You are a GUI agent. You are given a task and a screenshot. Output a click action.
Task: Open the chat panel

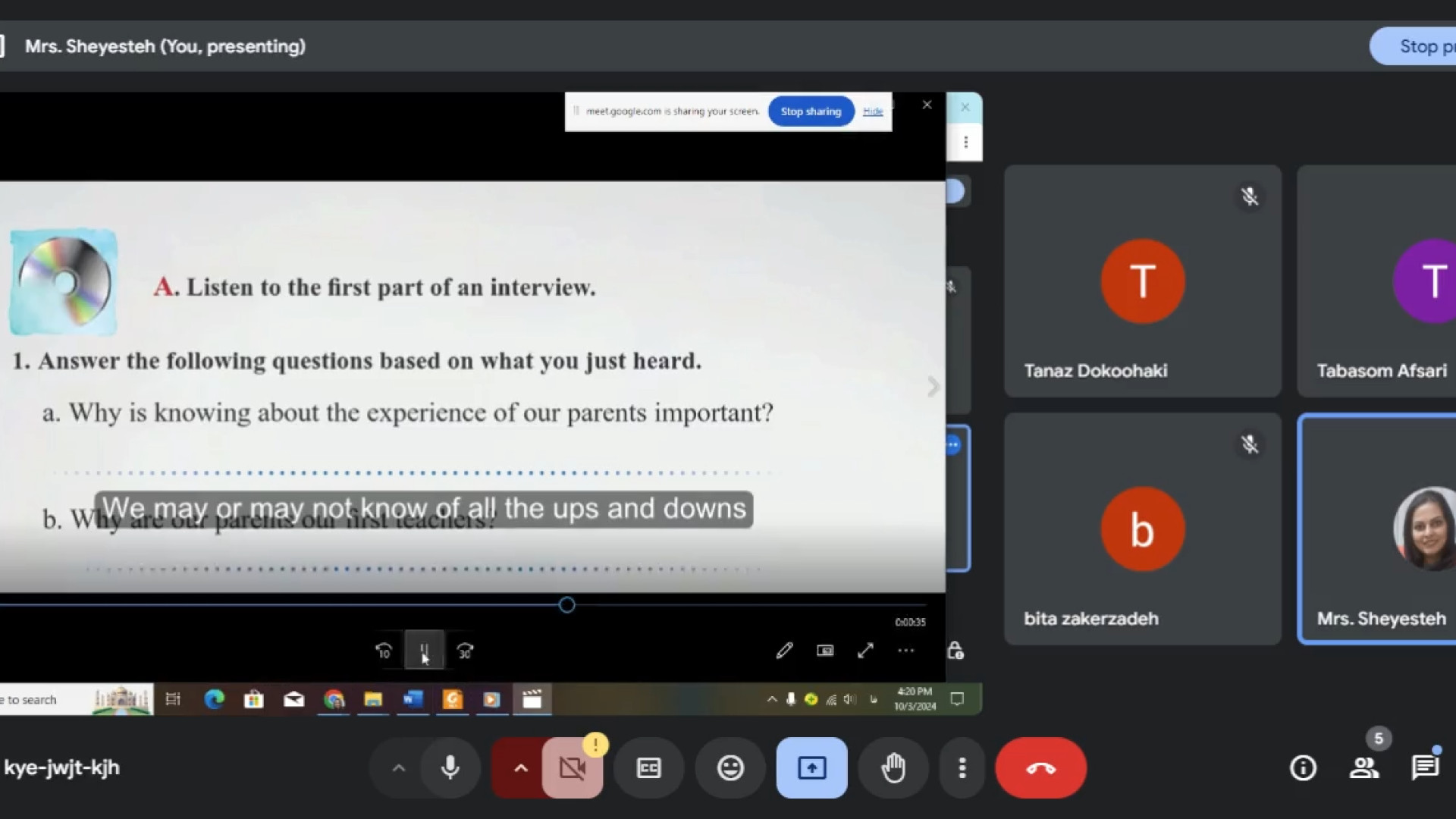[x=1425, y=767]
